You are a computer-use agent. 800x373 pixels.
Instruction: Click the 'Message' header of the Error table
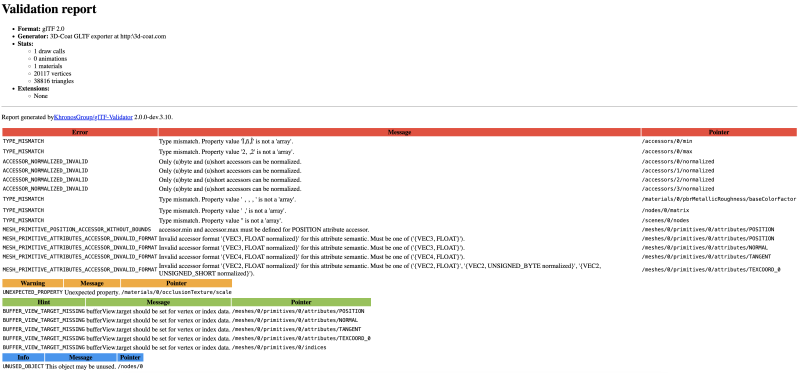pos(399,132)
